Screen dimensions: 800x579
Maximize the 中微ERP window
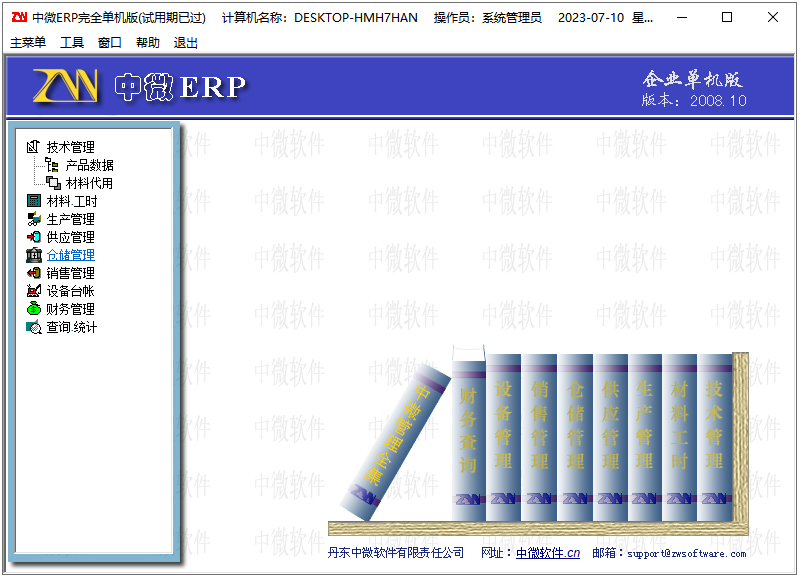[x=727, y=17]
